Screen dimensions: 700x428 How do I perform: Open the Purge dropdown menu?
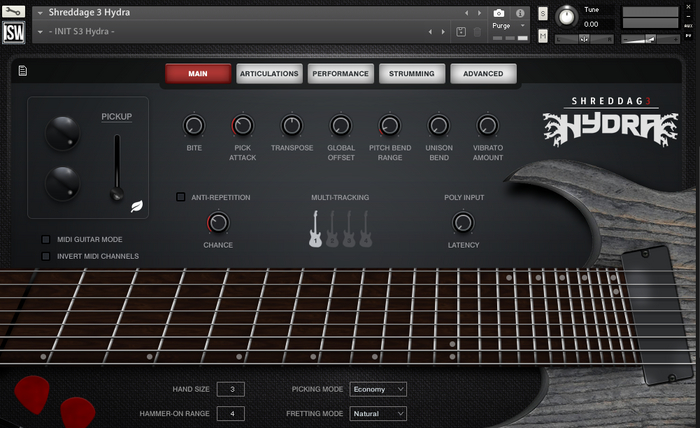[x=508, y=26]
